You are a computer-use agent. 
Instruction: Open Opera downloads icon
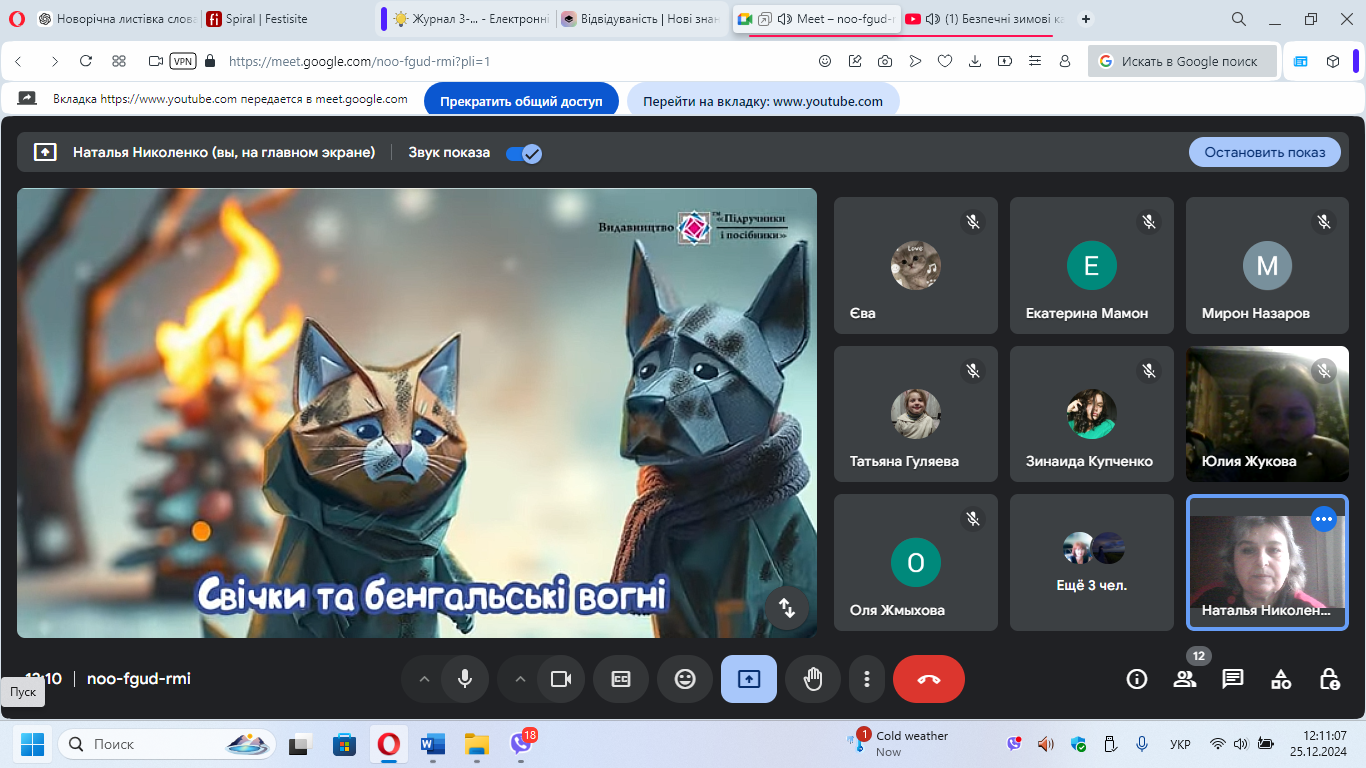click(975, 61)
